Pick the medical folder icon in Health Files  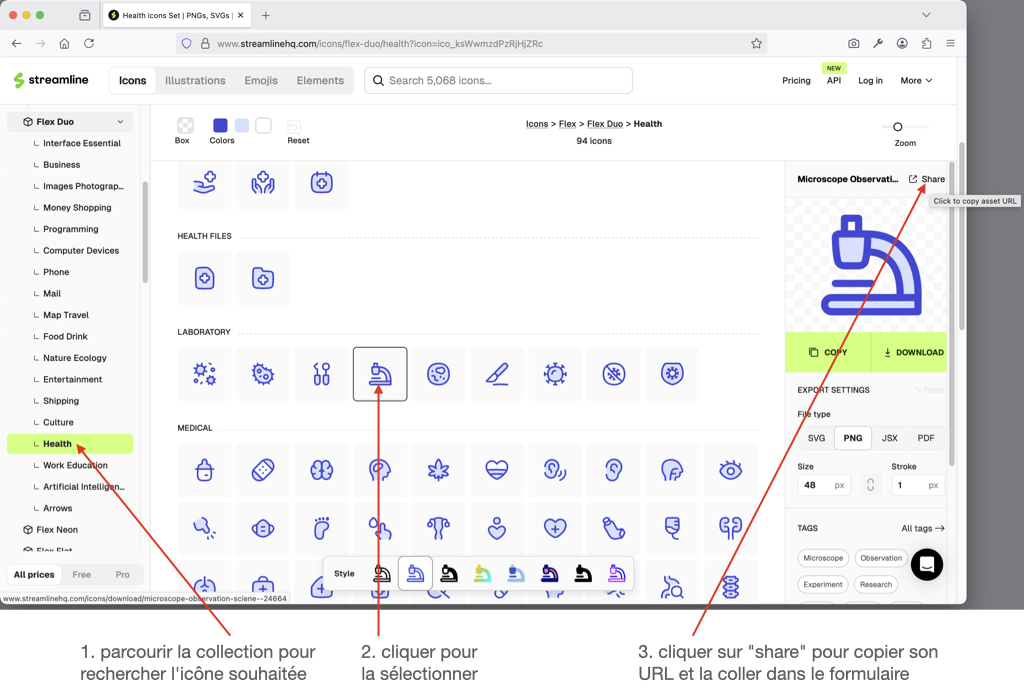click(263, 278)
